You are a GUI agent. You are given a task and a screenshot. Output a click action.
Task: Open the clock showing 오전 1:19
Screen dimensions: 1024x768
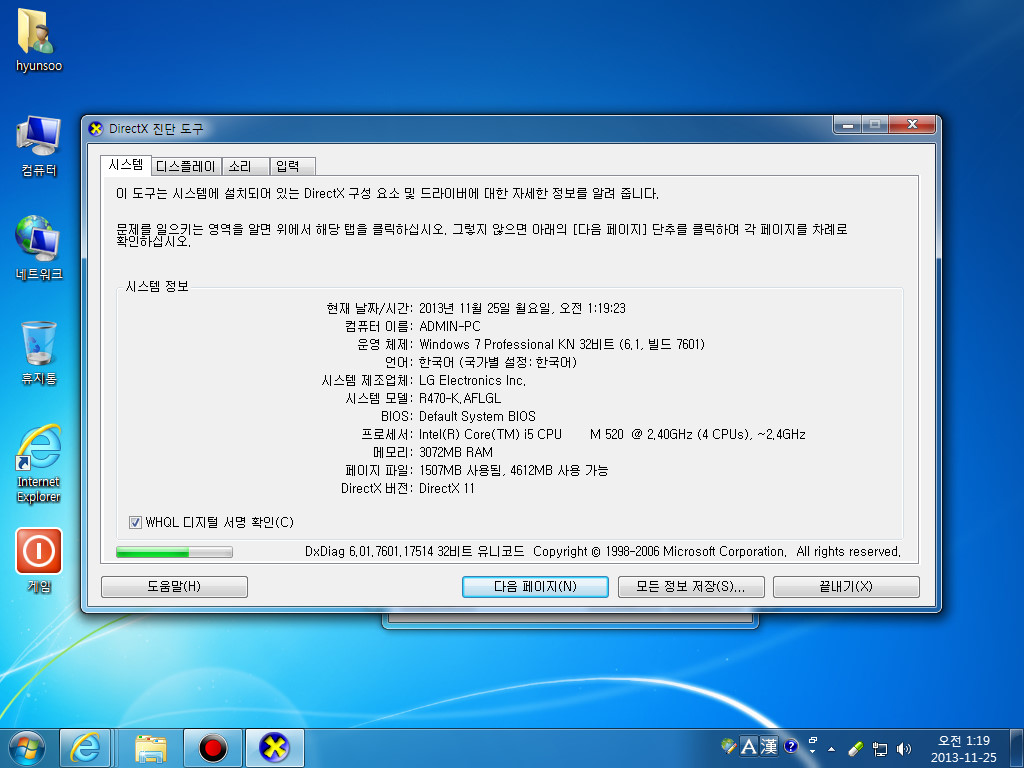click(x=963, y=749)
